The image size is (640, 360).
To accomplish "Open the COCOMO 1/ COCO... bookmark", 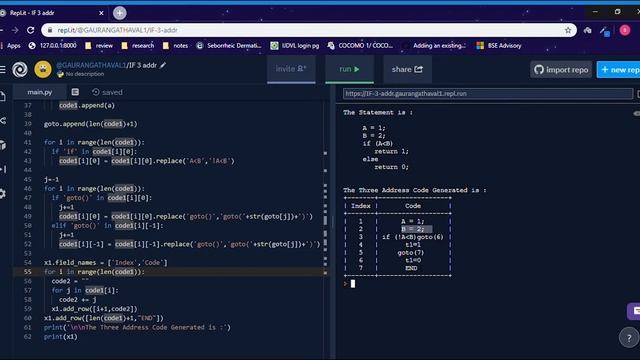I will point(360,46).
